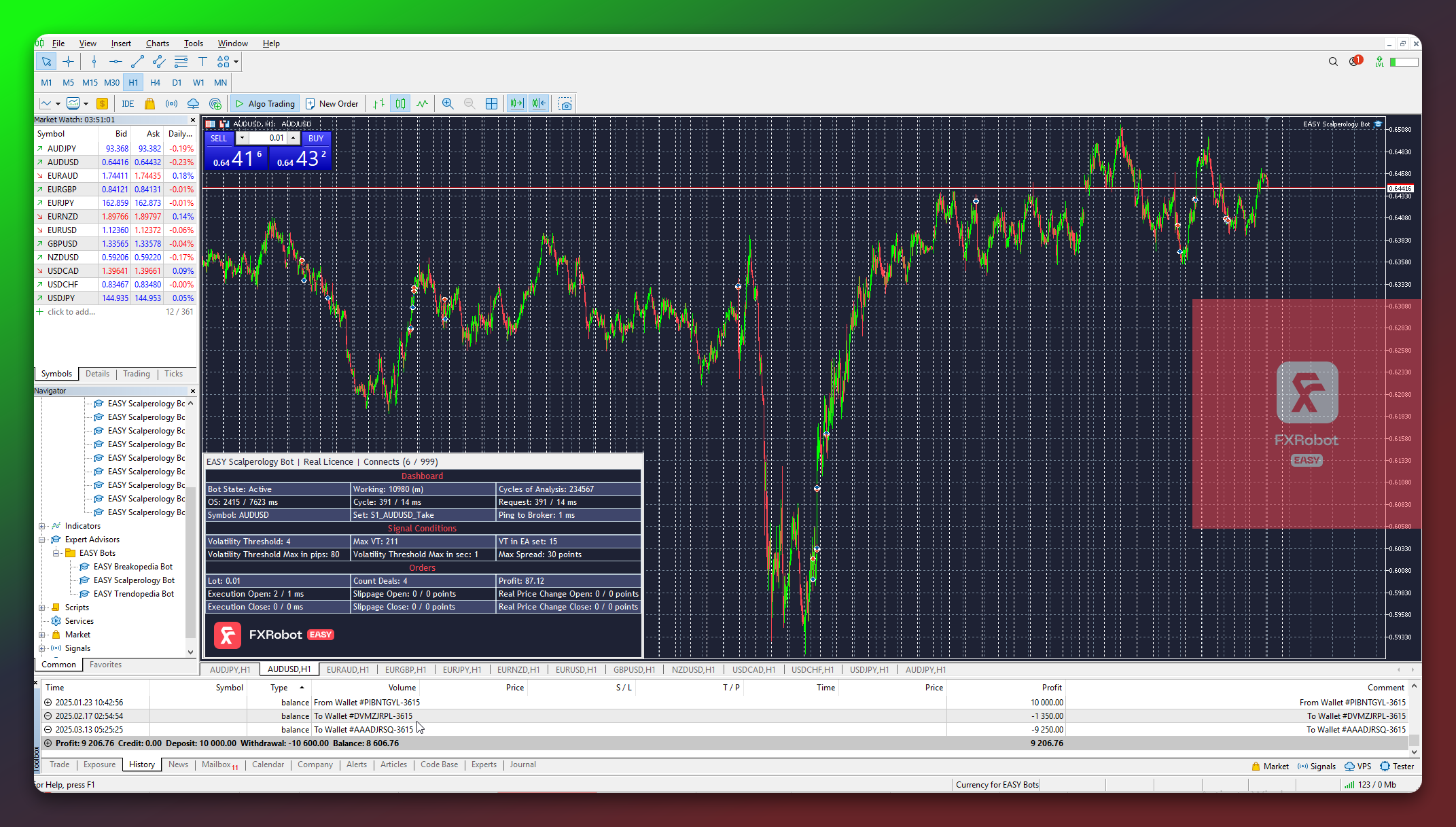1456x827 pixels.
Task: Open the Charts menu
Action: [x=158, y=43]
